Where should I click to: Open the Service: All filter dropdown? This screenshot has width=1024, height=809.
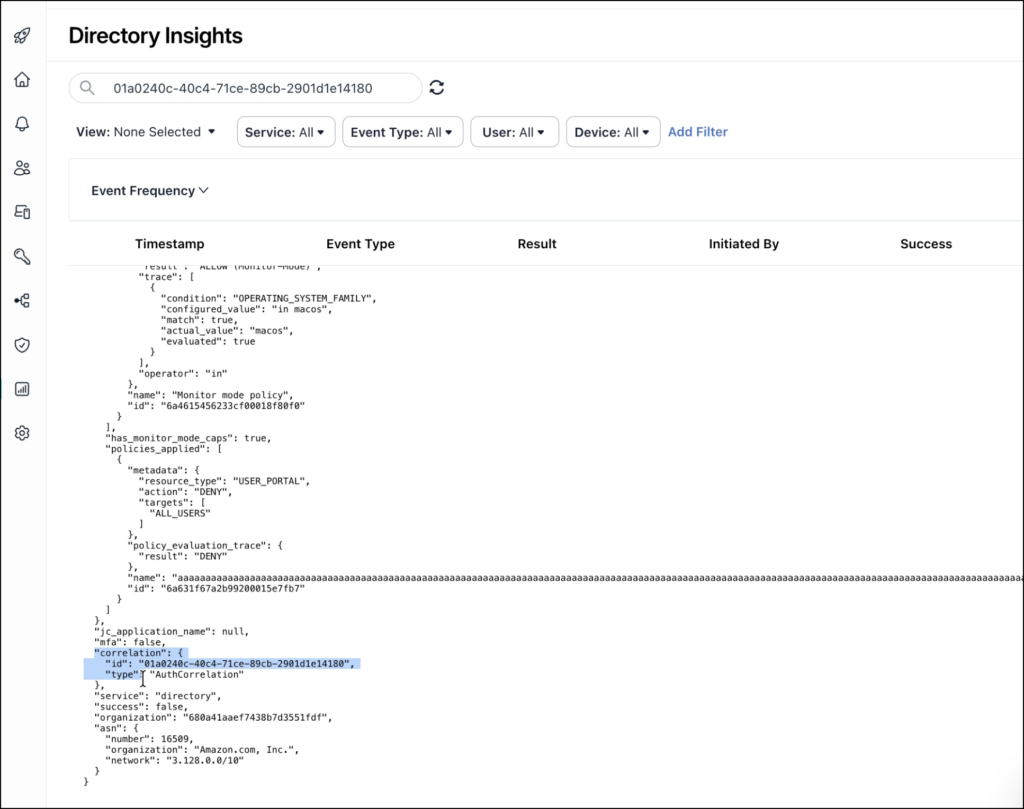(x=285, y=132)
